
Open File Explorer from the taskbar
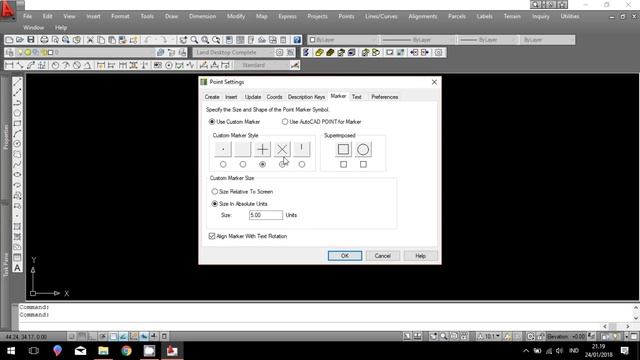[103, 351]
